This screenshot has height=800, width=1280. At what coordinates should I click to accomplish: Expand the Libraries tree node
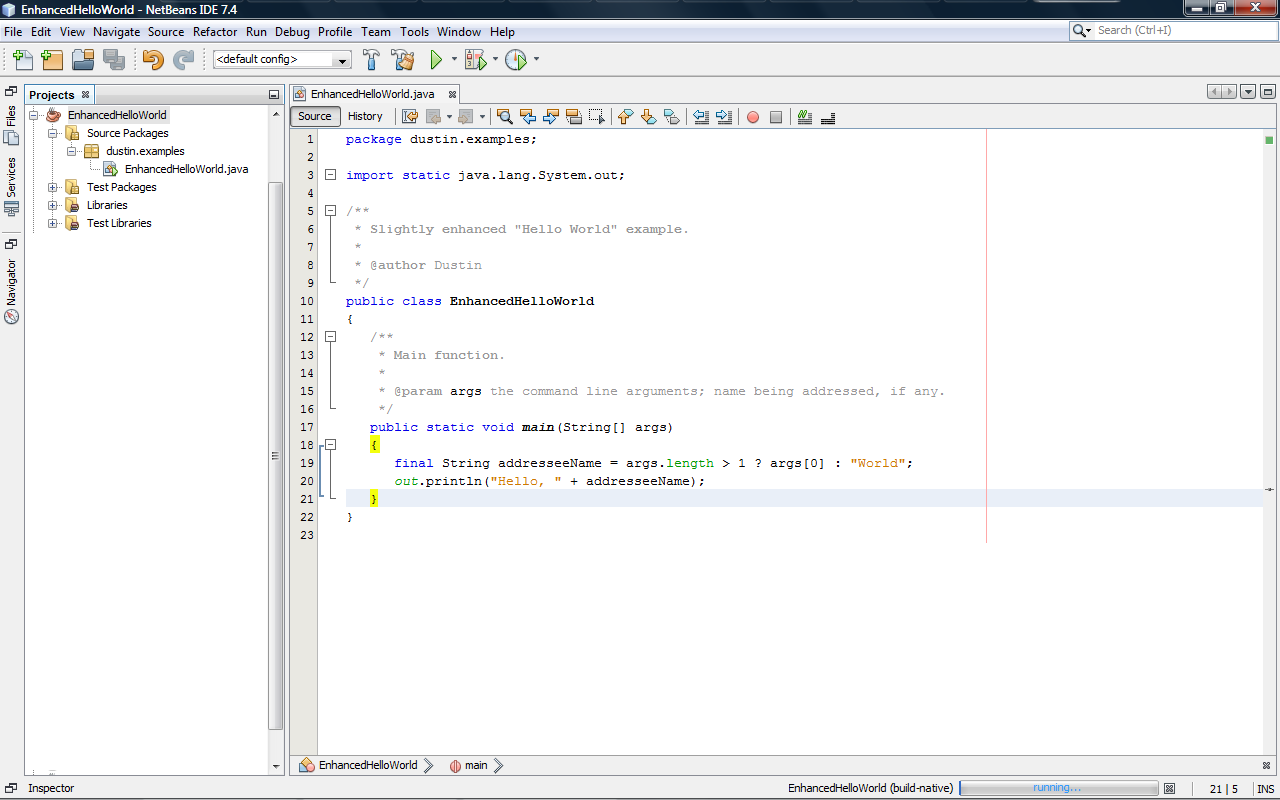pyautogui.click(x=52, y=205)
